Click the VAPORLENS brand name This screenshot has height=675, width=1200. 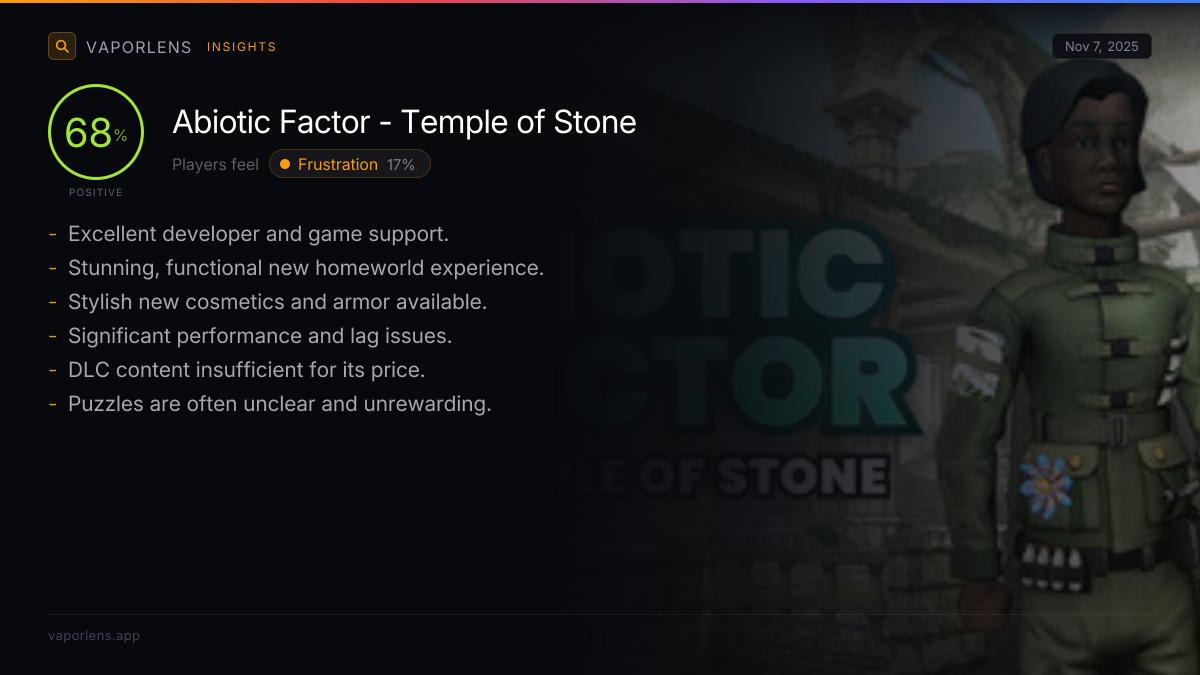[x=139, y=47]
